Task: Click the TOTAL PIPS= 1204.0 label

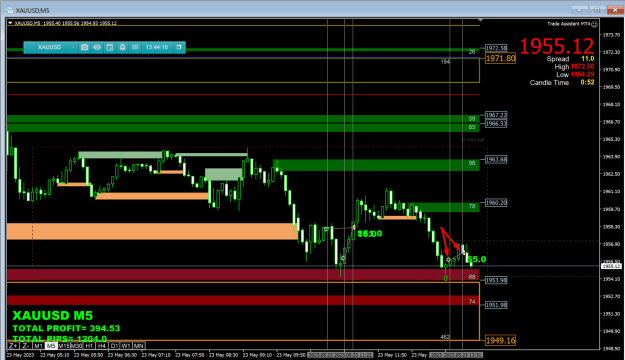Action: (59, 338)
